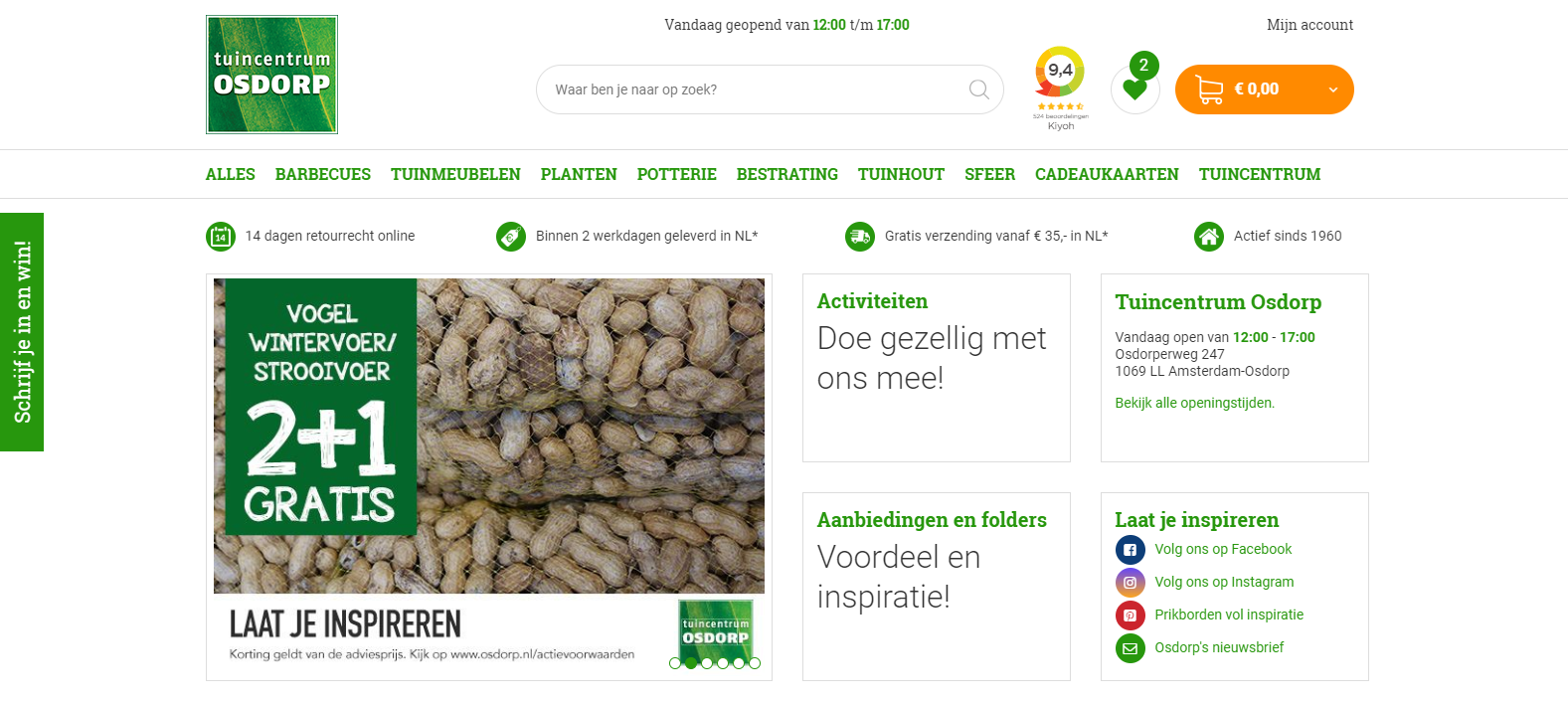The width and height of the screenshot is (1568, 704).
Task: Click the newsletter envelope icon
Action: (x=1131, y=647)
